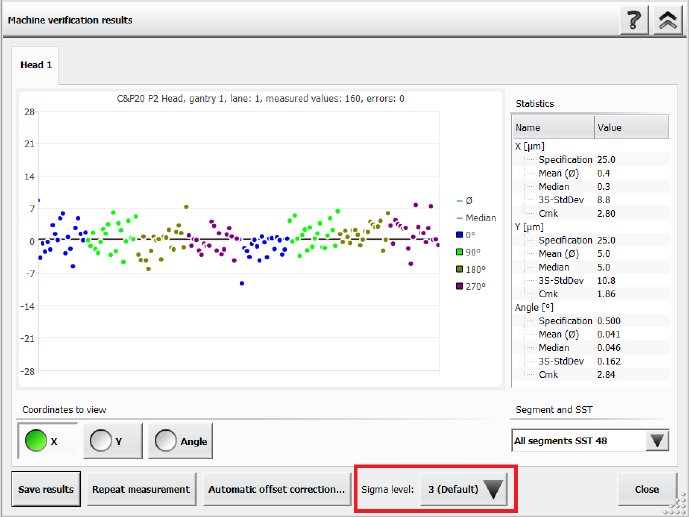Click the Ø mean legend entry

coord(464,201)
